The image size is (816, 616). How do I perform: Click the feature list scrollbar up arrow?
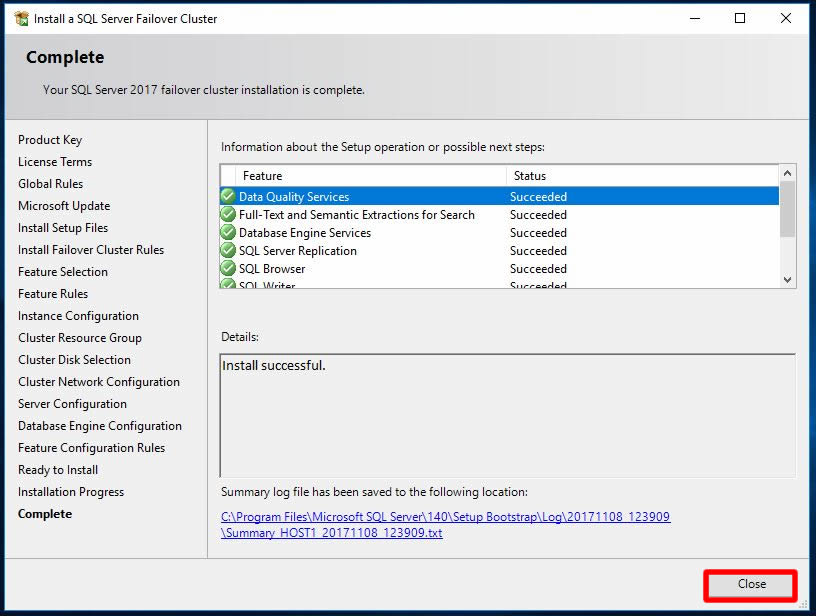pyautogui.click(x=787, y=174)
